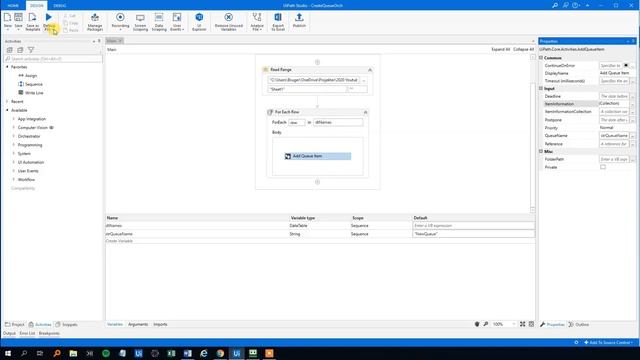Screen dimensions: 640x360
Task: Open the Imports panel tab
Action: [160, 324]
